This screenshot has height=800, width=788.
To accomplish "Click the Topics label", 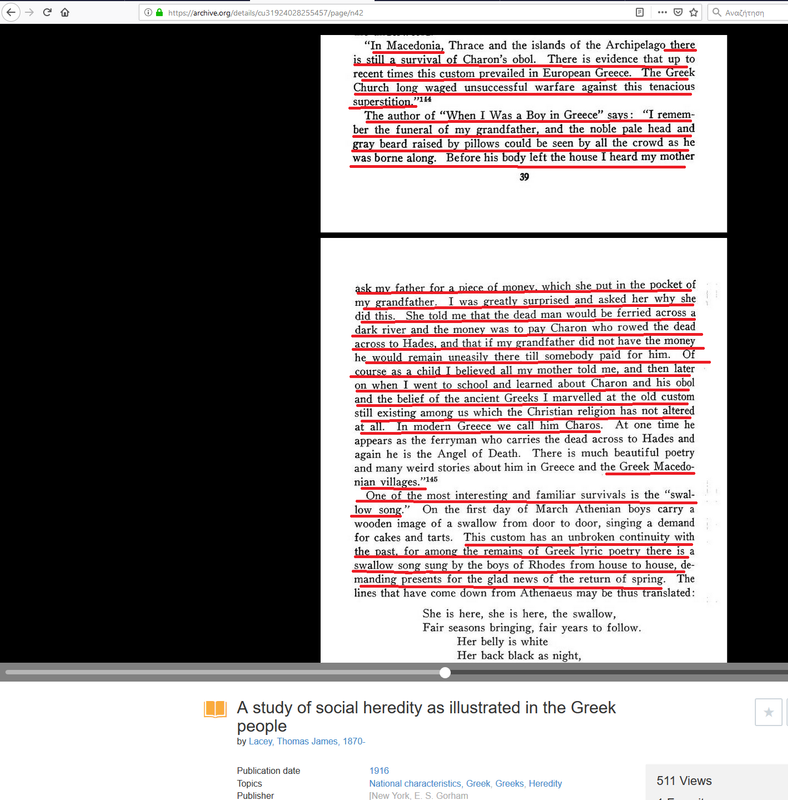I will coord(249,783).
